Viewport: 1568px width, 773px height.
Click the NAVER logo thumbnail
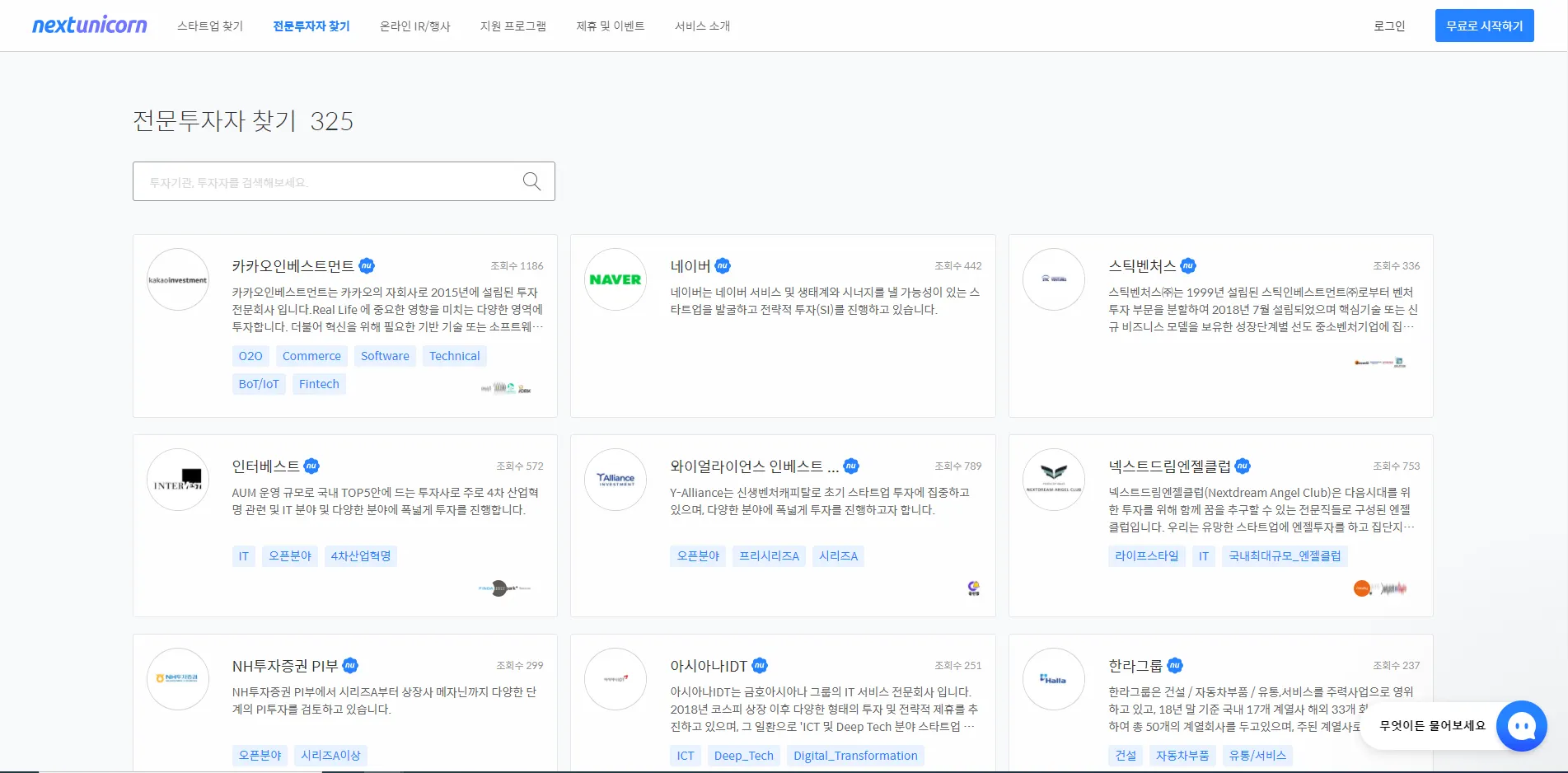(x=615, y=279)
